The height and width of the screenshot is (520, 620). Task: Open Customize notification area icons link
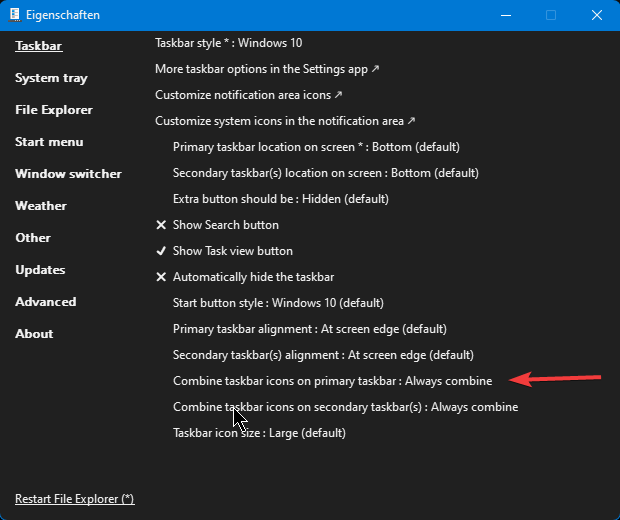click(x=249, y=95)
